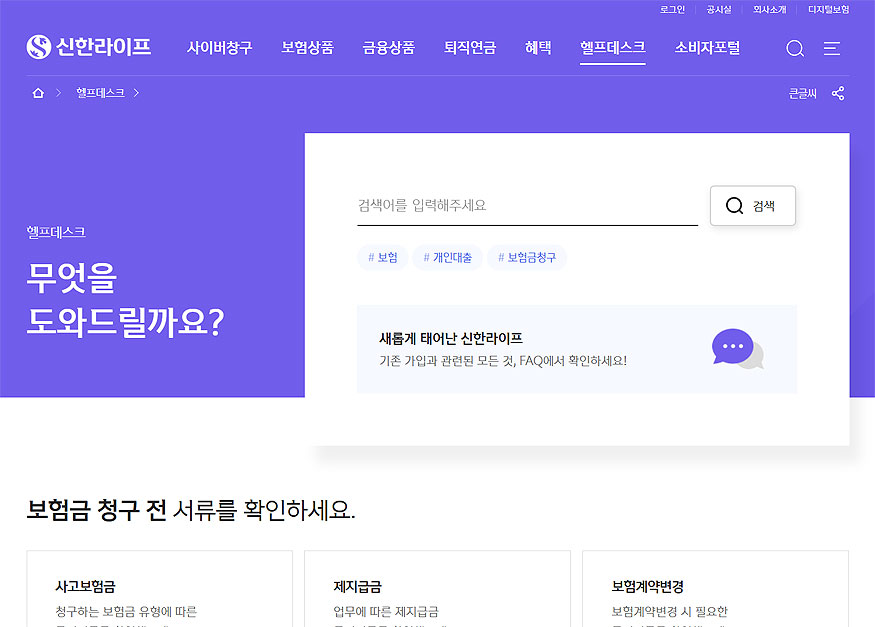This screenshot has height=627, width=875.
Task: Click the share icon
Action: 838,93
